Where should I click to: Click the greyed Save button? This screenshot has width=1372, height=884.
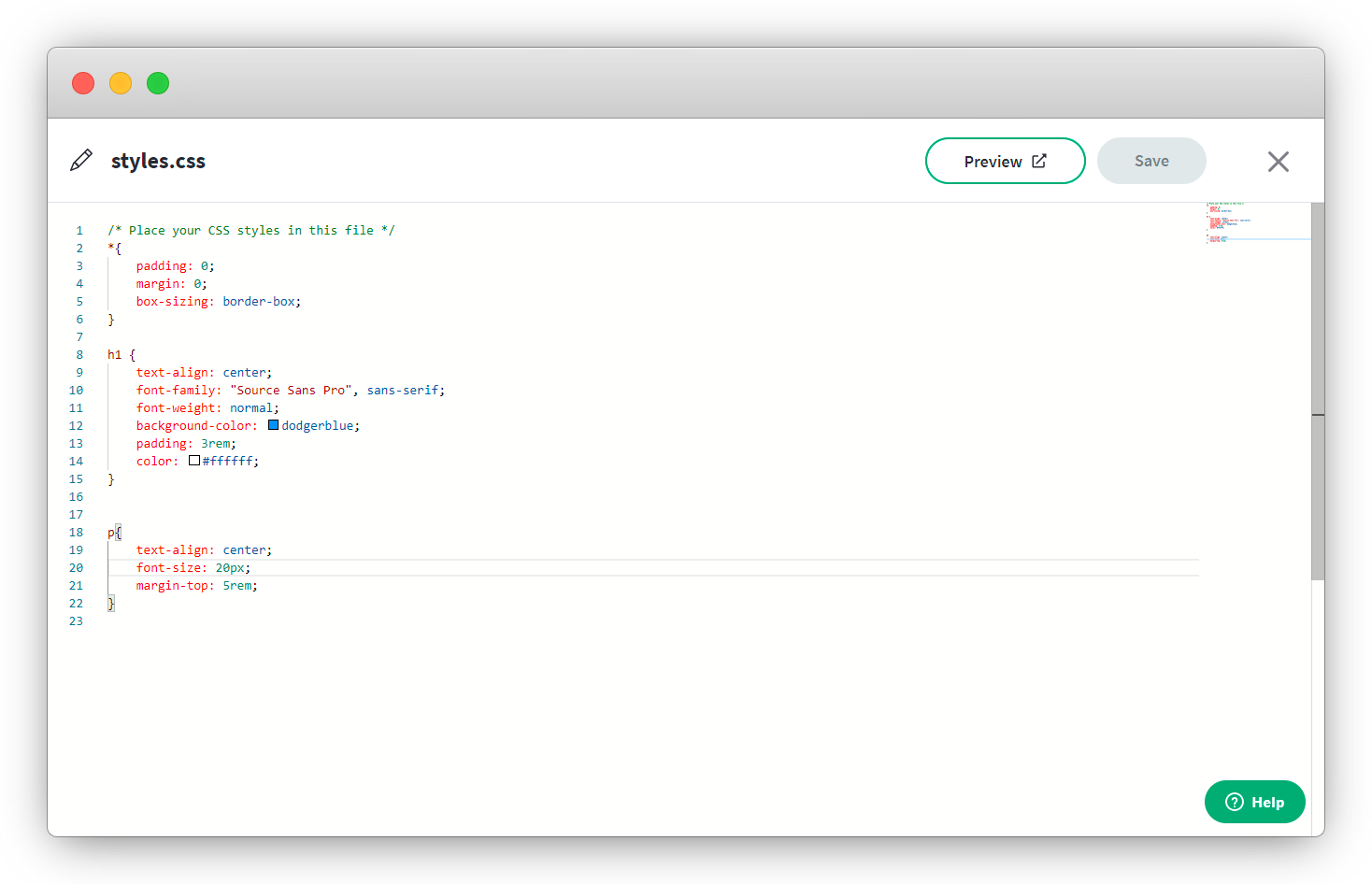(1151, 161)
